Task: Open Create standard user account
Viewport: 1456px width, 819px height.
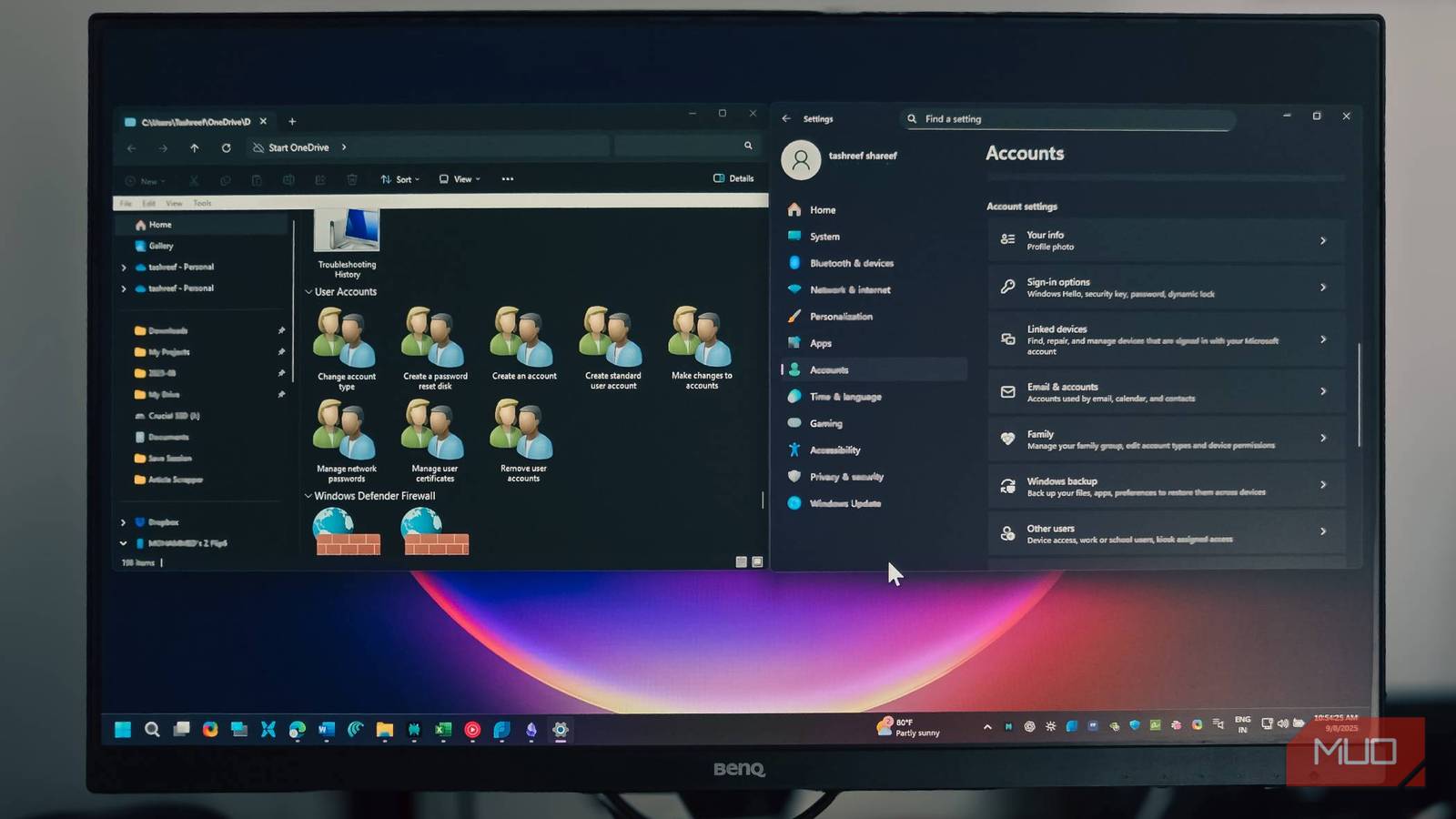Action: [x=613, y=349]
